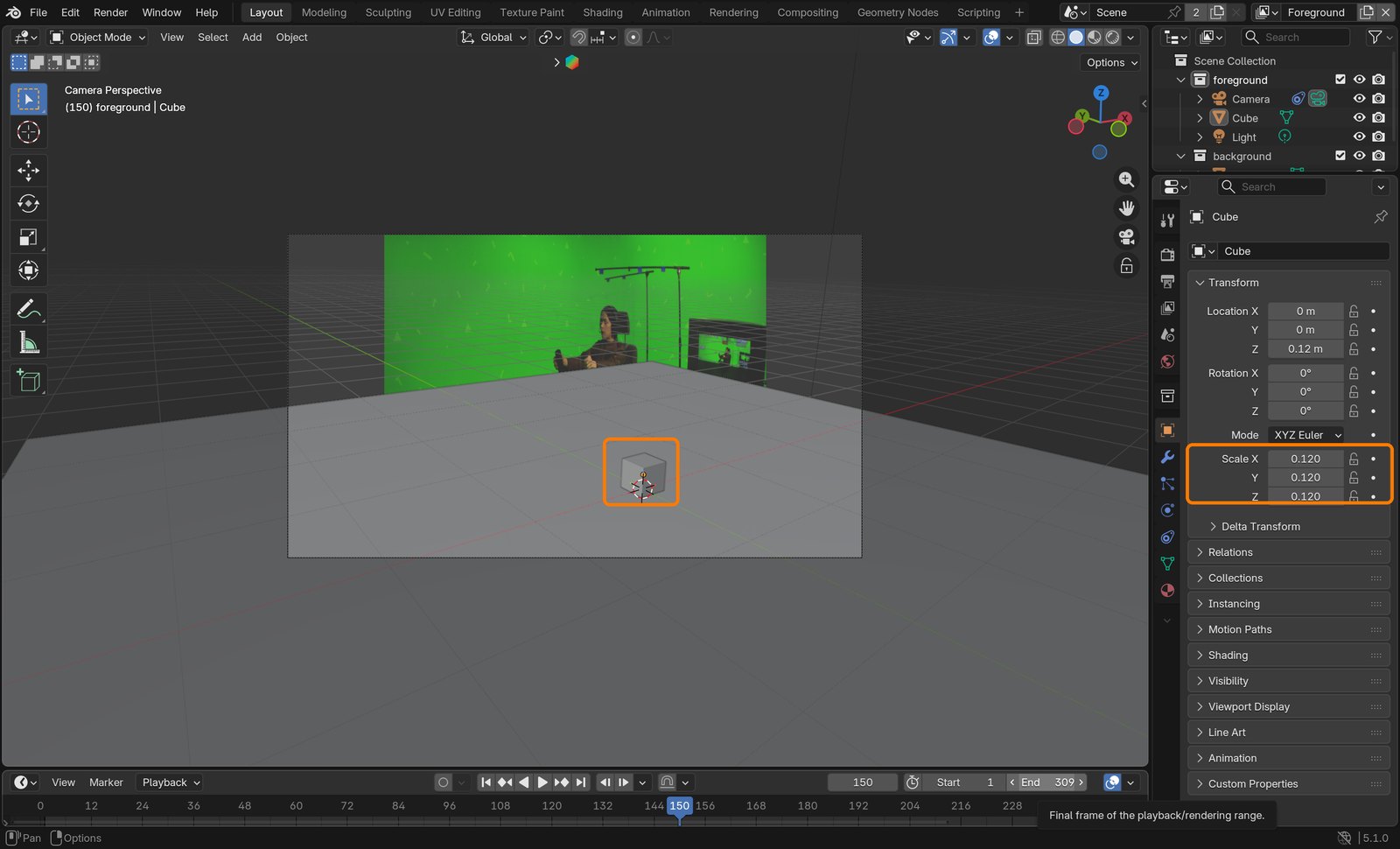Click the End frame field
1400x849 pixels.
coord(1046,782)
